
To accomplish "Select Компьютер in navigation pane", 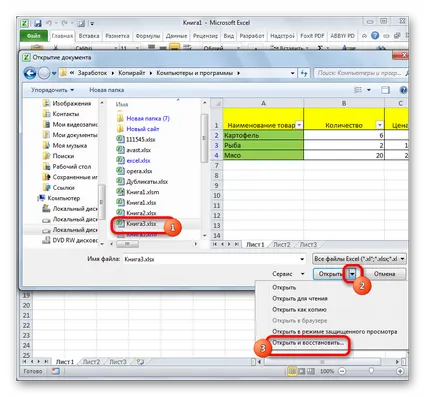I will (59, 198).
